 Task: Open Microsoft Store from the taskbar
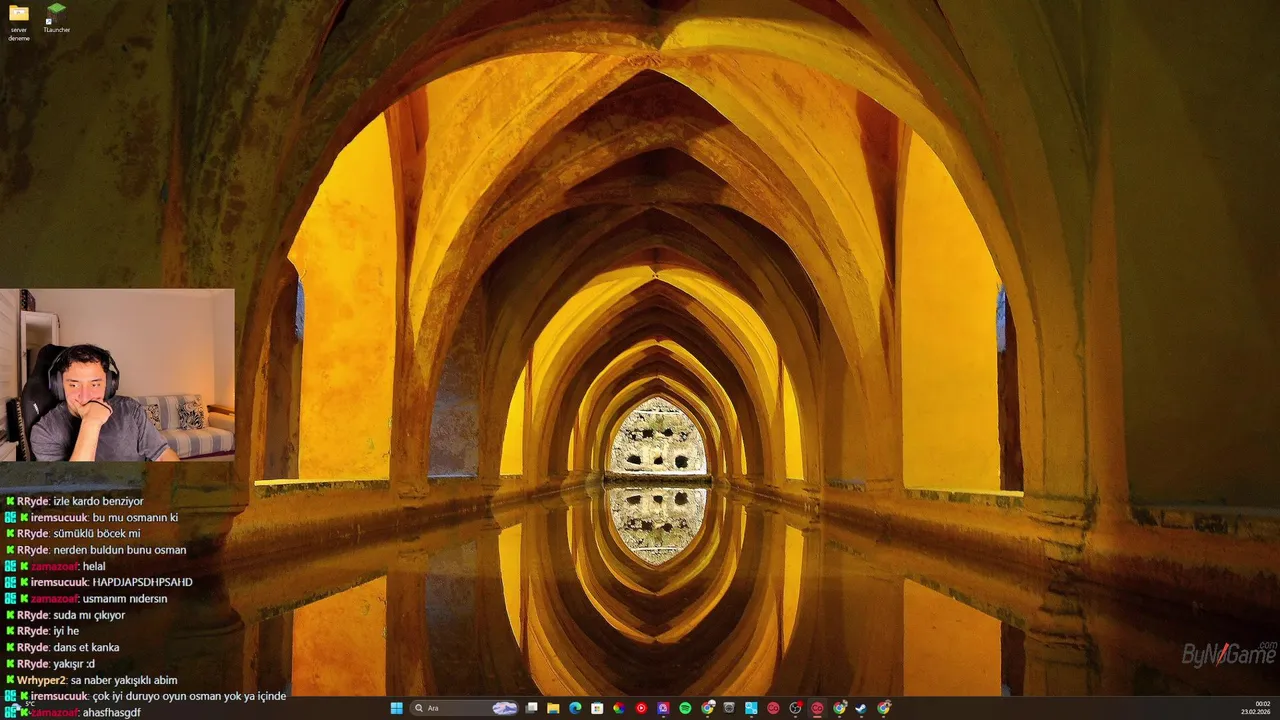tap(597, 708)
